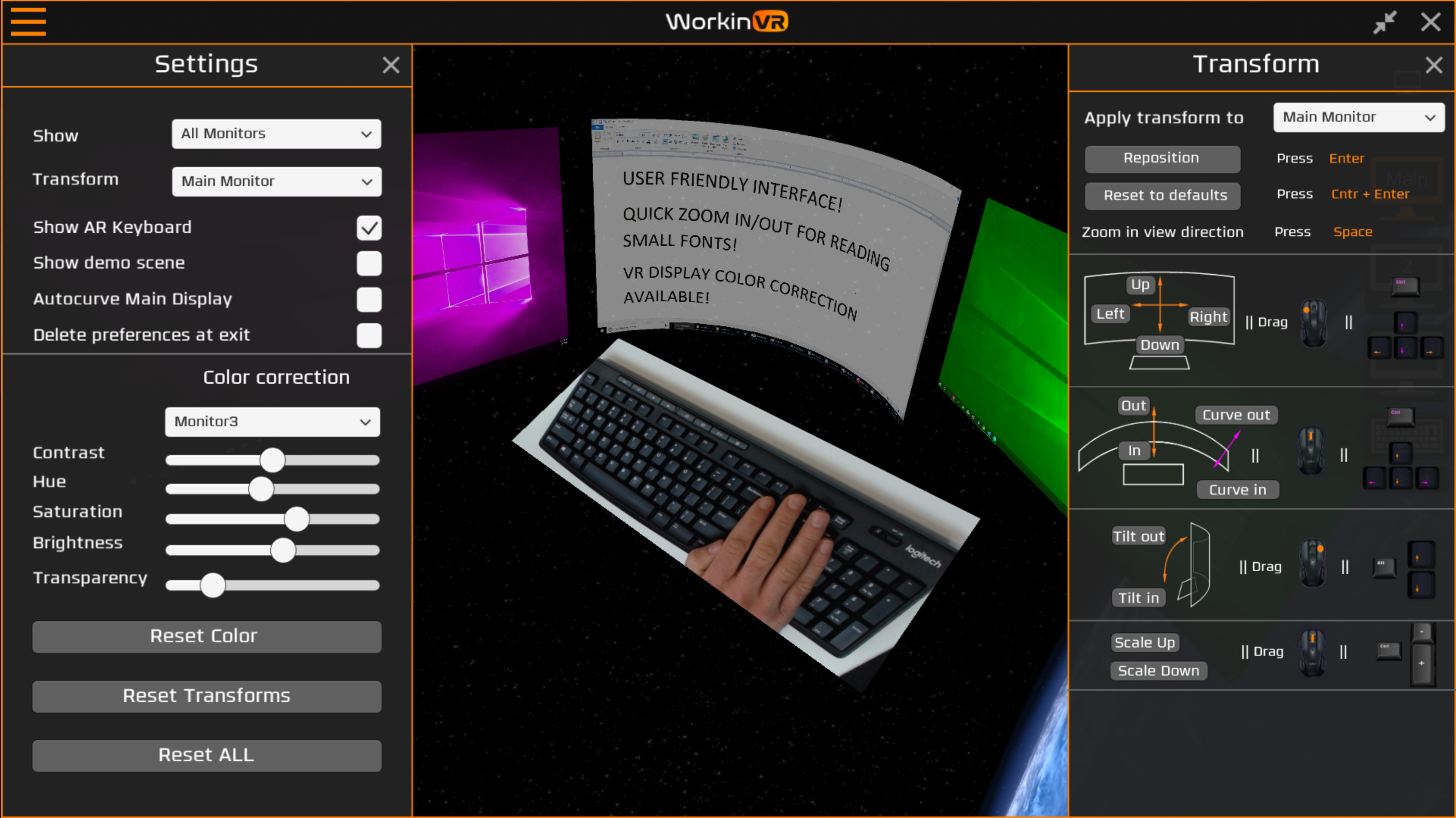Click the Reset ALL button

point(206,755)
